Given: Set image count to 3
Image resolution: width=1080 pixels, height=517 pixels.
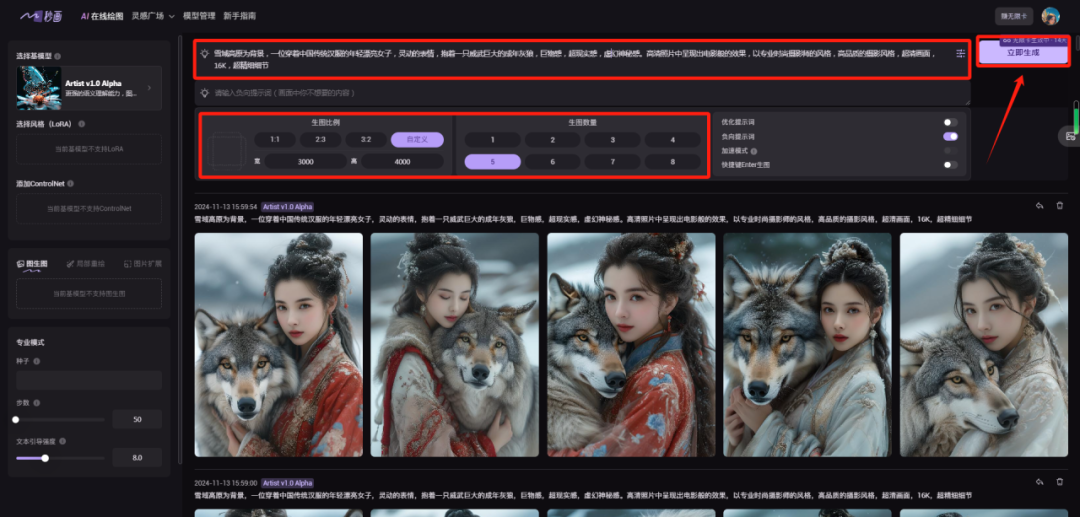Looking at the screenshot, I should click(x=613, y=140).
